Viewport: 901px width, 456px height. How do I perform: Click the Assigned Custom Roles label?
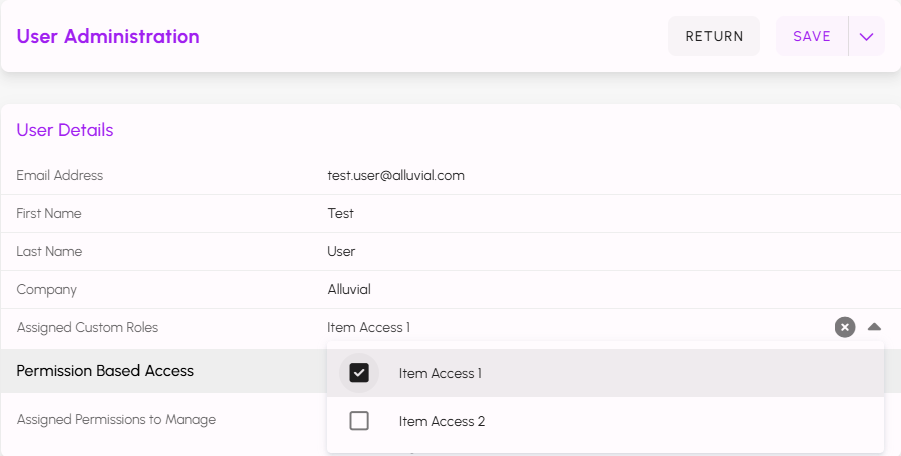87,327
